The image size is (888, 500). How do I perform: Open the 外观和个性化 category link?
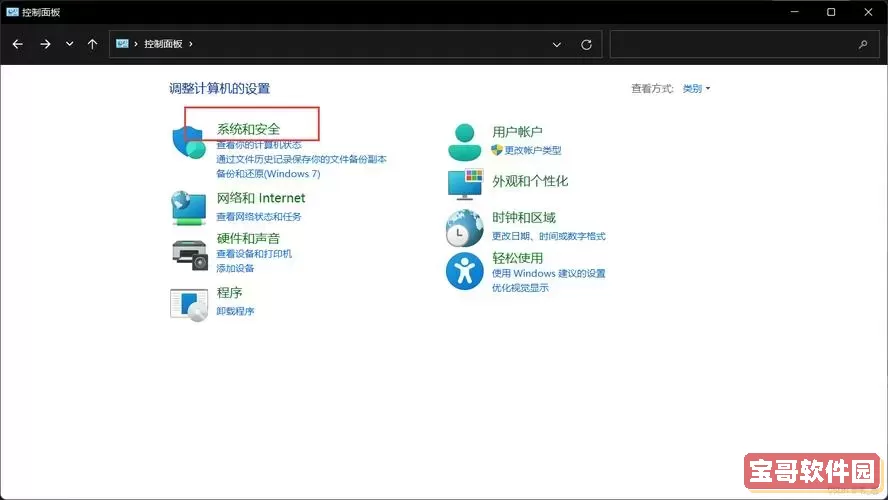(x=530, y=181)
